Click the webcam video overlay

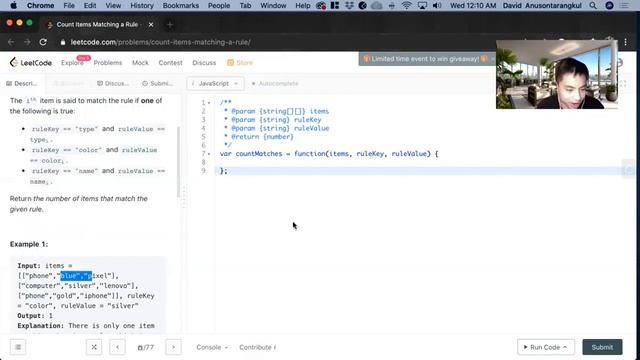pyautogui.click(x=557, y=74)
